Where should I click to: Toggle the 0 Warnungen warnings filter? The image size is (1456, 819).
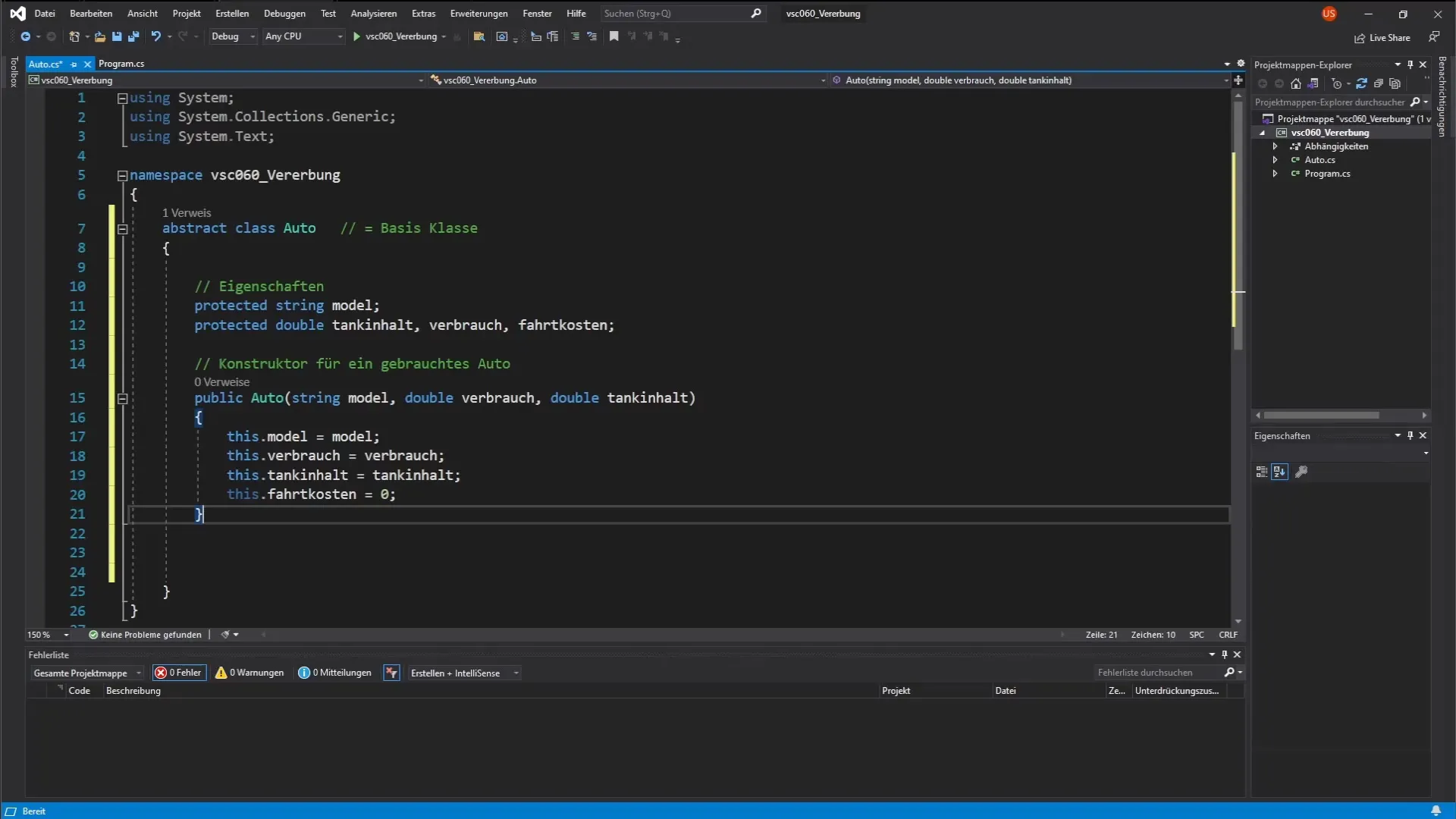(x=249, y=673)
